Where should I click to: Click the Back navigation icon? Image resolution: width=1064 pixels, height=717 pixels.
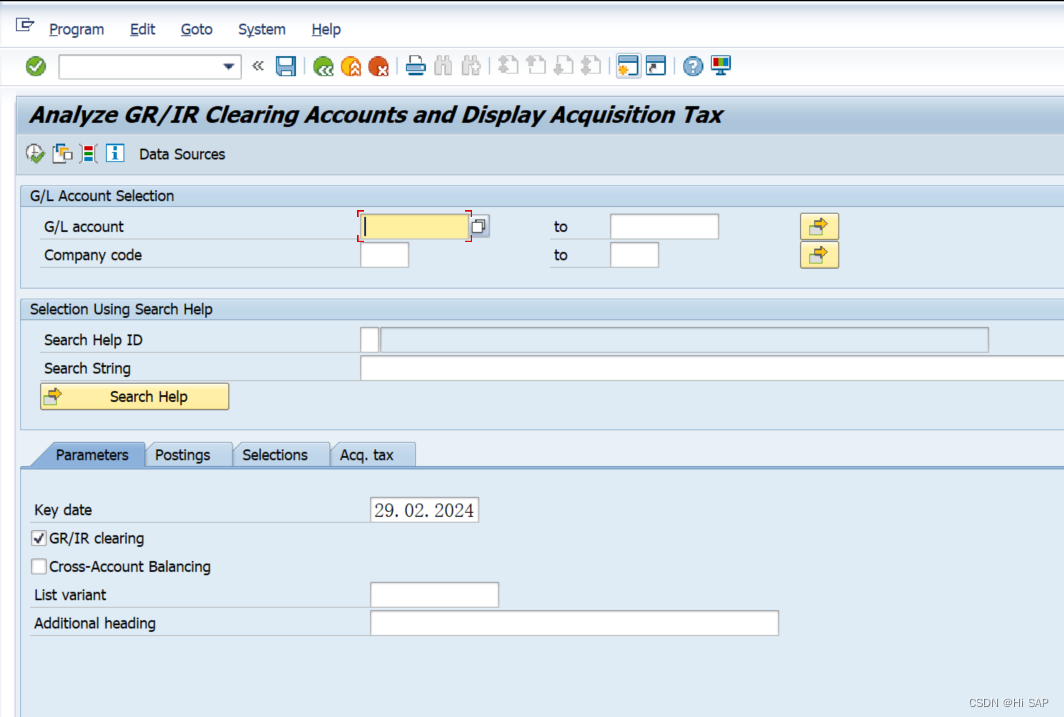coord(322,65)
